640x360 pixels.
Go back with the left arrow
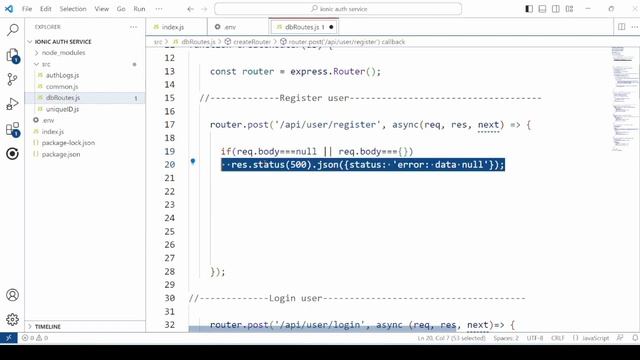[x=191, y=9]
